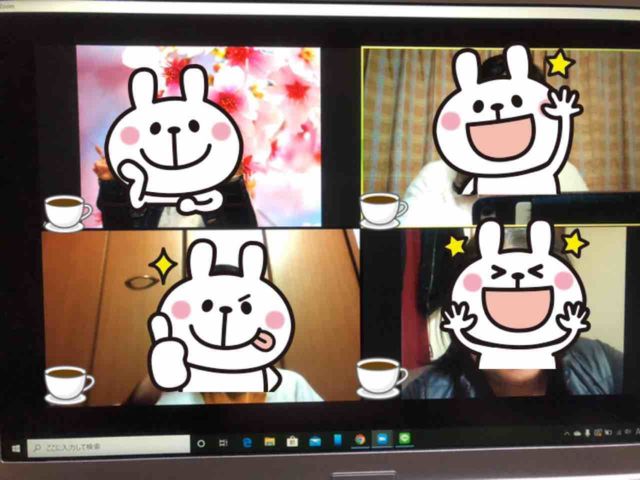
Task: Switch to Google Chrome on the taskbar
Action: coord(359,439)
